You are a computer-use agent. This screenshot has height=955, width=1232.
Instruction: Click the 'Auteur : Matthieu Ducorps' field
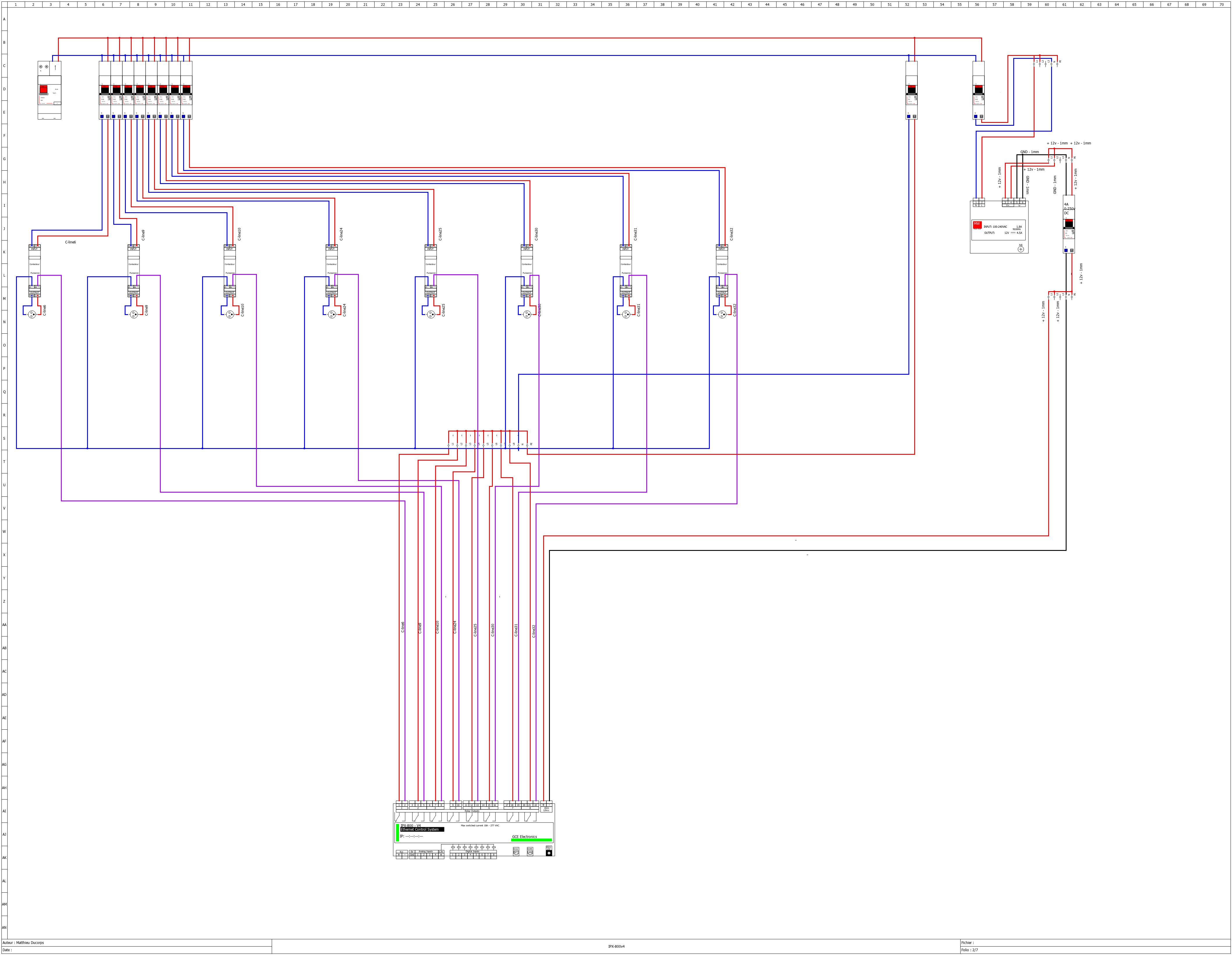(23, 942)
